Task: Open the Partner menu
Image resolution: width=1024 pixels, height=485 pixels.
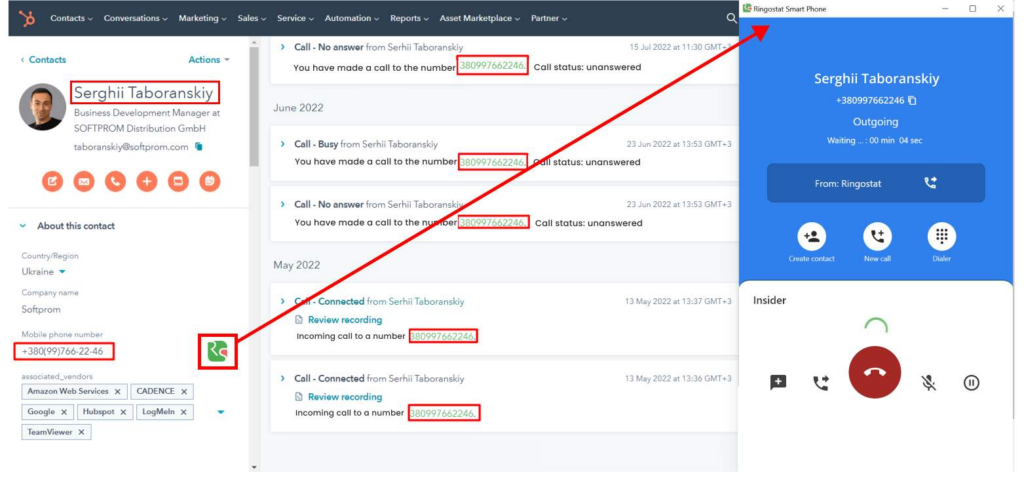Action: [549, 18]
